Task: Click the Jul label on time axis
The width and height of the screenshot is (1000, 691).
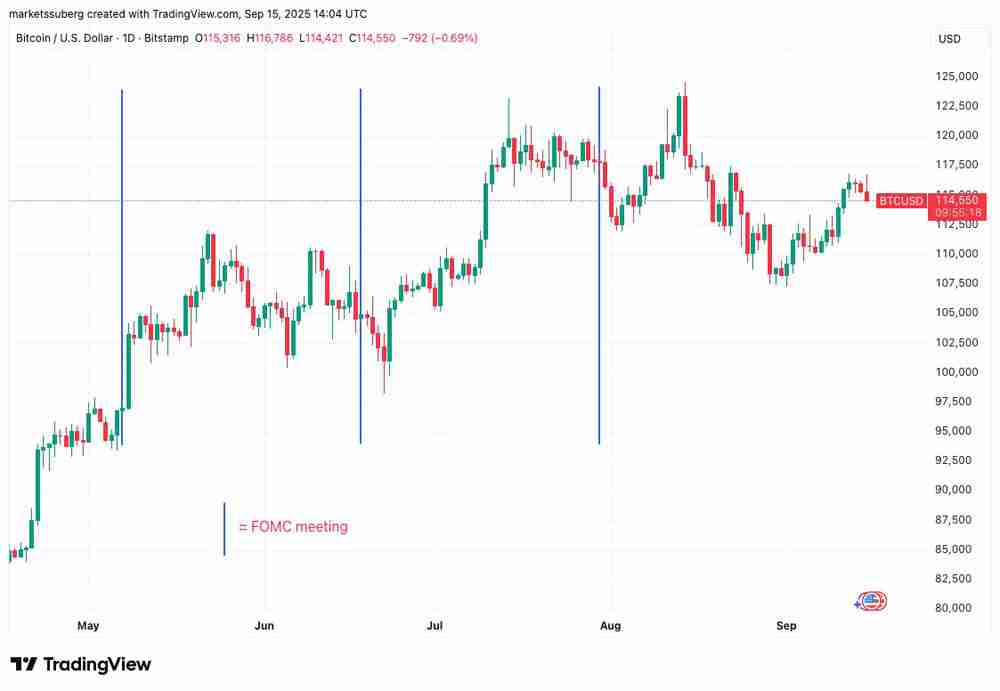Action: point(435,626)
